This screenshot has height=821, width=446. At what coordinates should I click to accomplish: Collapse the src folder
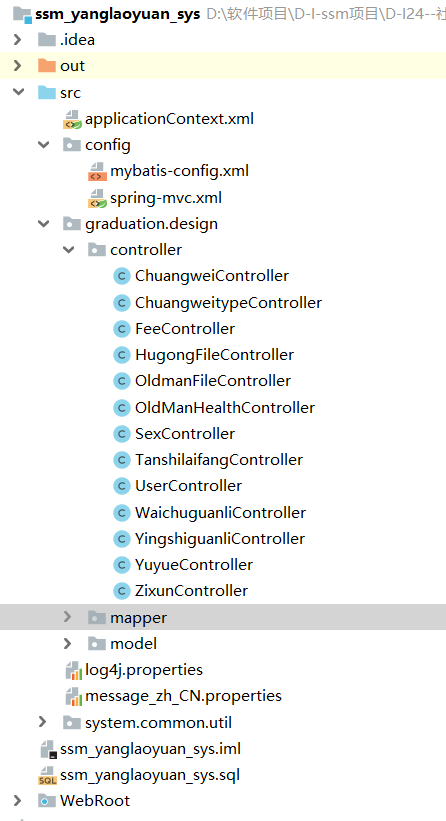tap(18, 92)
